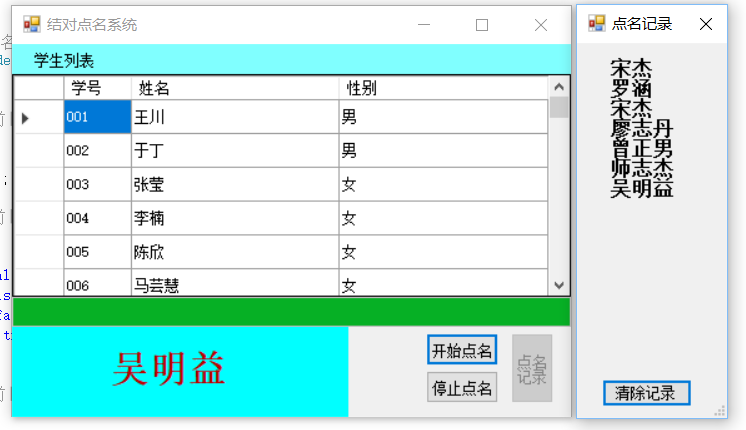Select the 003 student number cell
The height and width of the screenshot is (430, 746).
point(98,185)
